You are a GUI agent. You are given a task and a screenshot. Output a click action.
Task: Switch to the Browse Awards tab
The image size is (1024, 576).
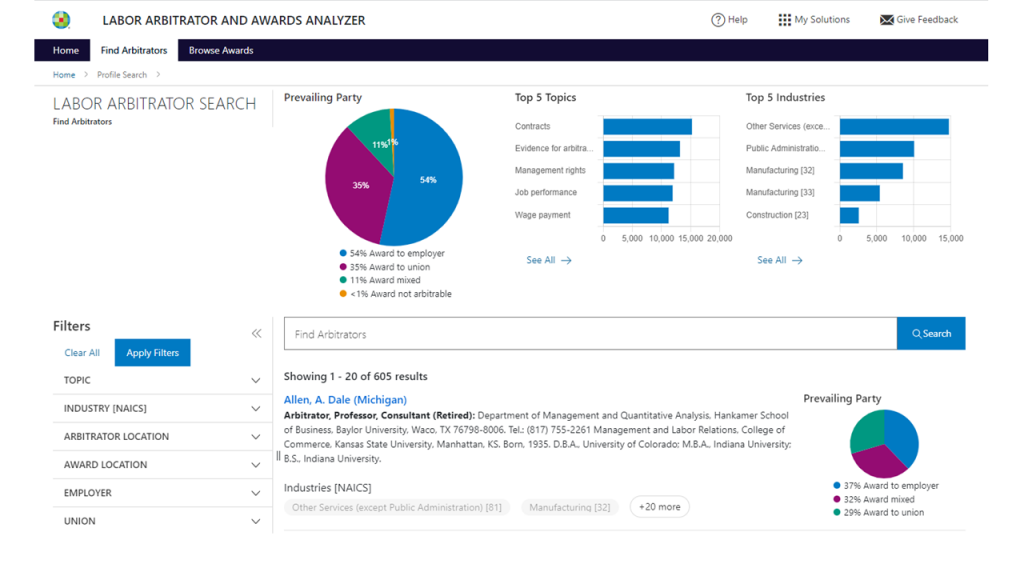point(221,50)
